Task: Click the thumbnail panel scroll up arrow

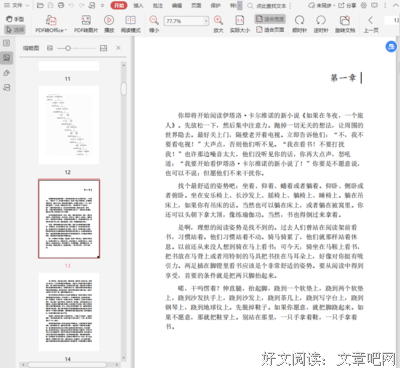Action: 124,65
